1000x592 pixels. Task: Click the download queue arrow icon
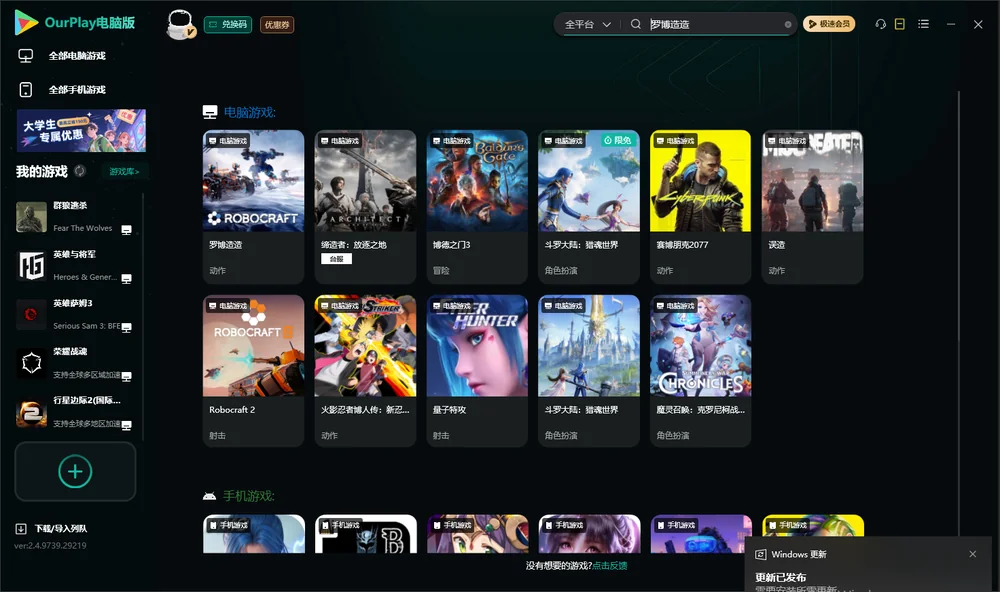(21, 529)
